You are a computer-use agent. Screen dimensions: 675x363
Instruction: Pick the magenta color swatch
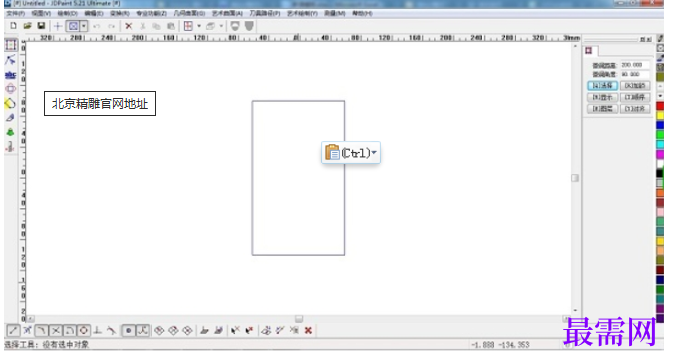660,154
